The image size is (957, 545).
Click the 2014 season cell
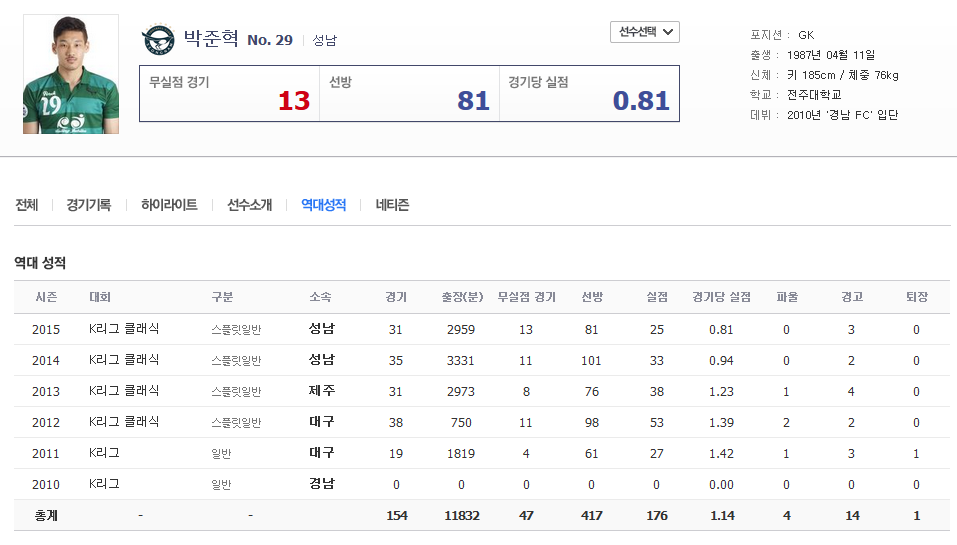(x=46, y=361)
